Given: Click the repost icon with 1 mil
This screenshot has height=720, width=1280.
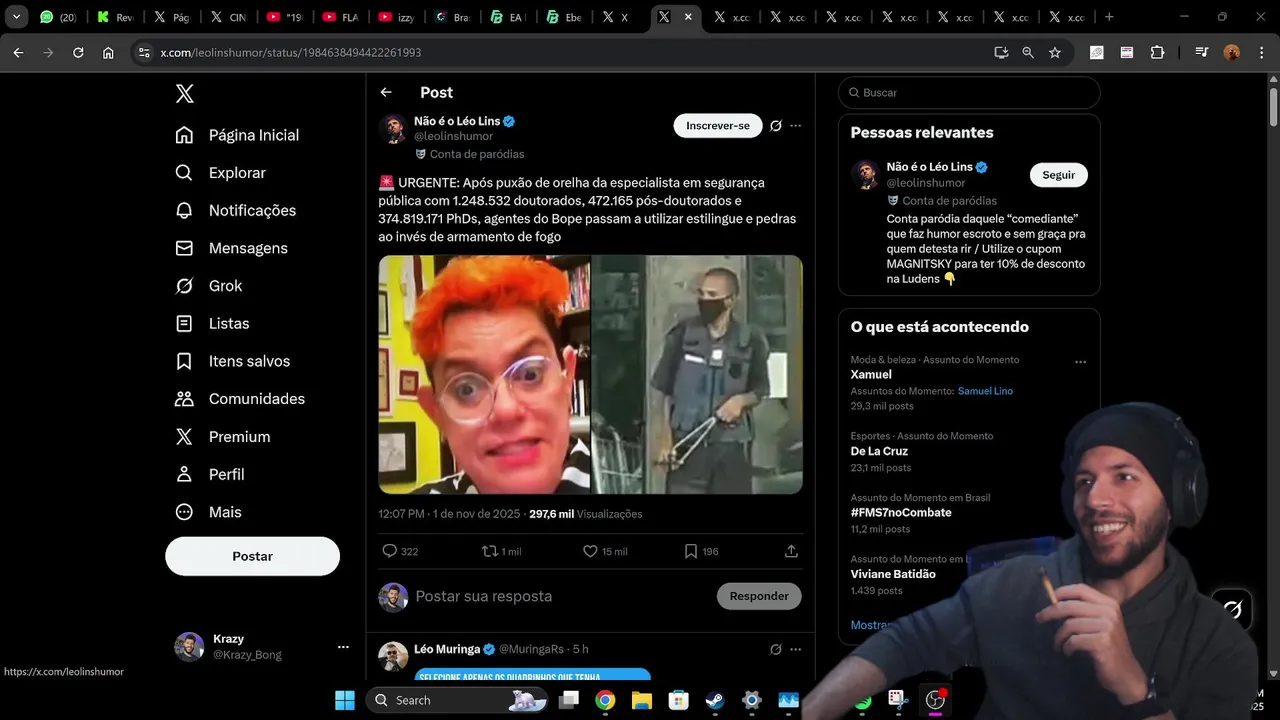Looking at the screenshot, I should tap(490, 551).
